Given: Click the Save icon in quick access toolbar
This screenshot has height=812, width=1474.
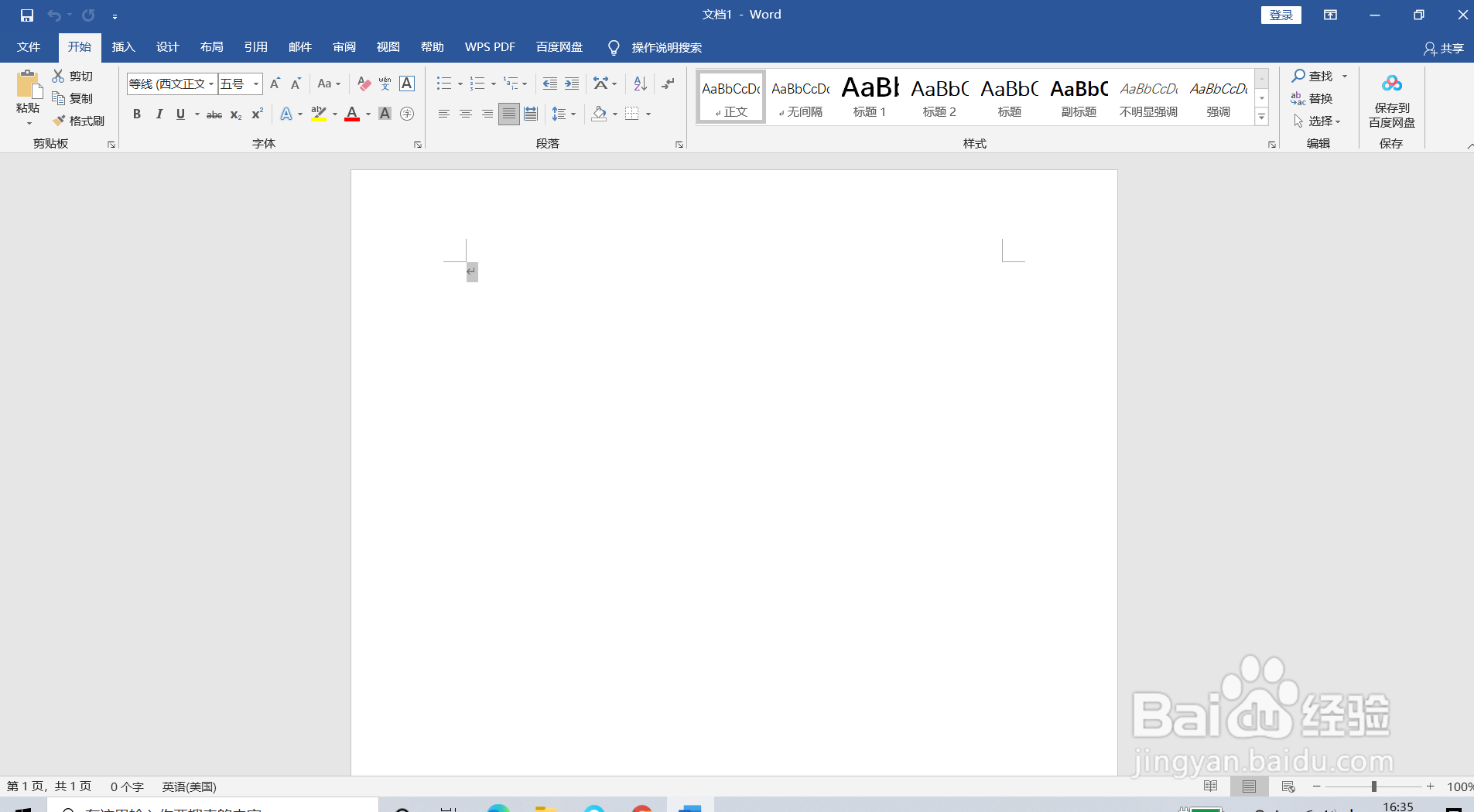Looking at the screenshot, I should tap(27, 15).
